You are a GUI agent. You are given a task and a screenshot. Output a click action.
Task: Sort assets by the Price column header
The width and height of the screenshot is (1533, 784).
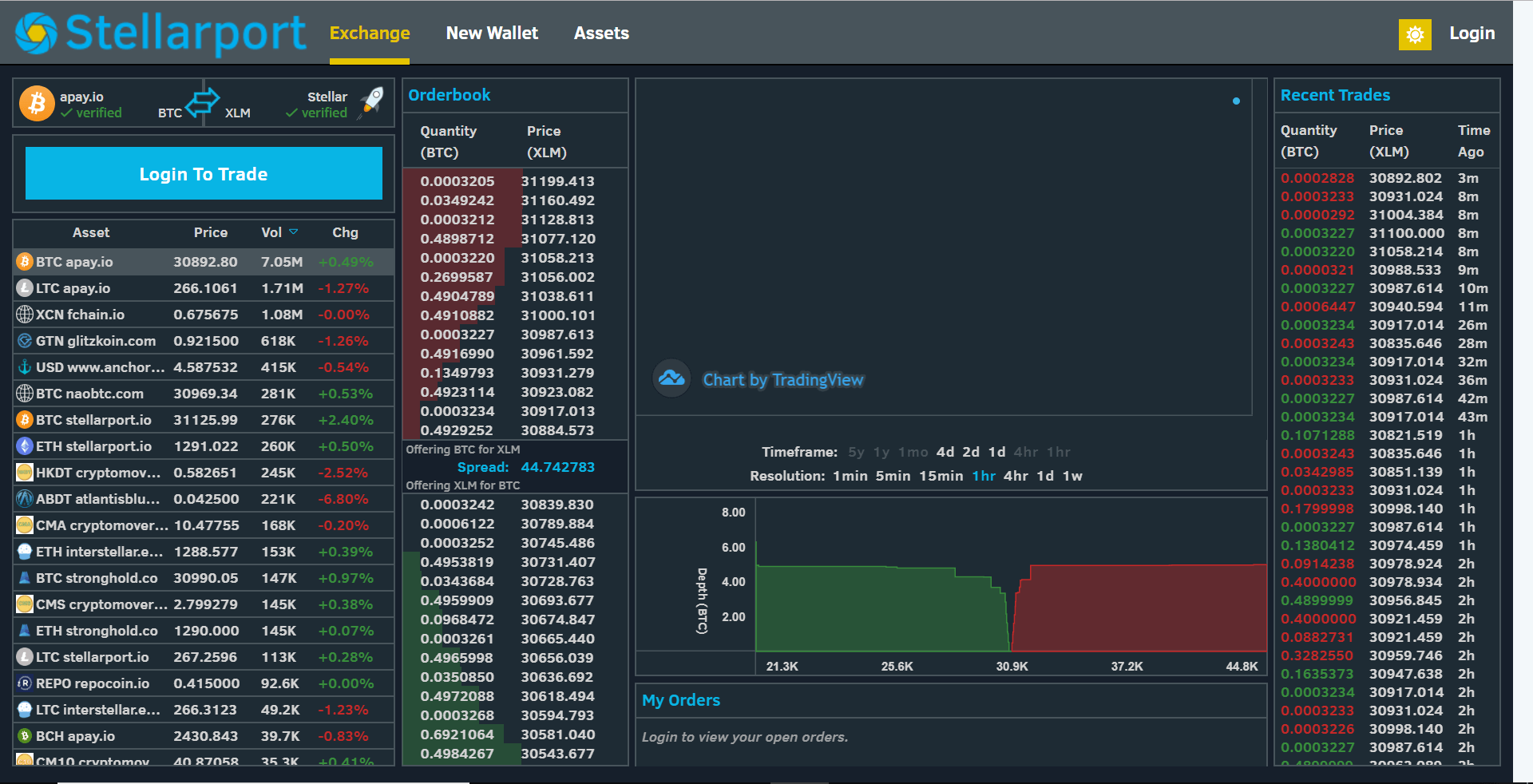coord(211,232)
